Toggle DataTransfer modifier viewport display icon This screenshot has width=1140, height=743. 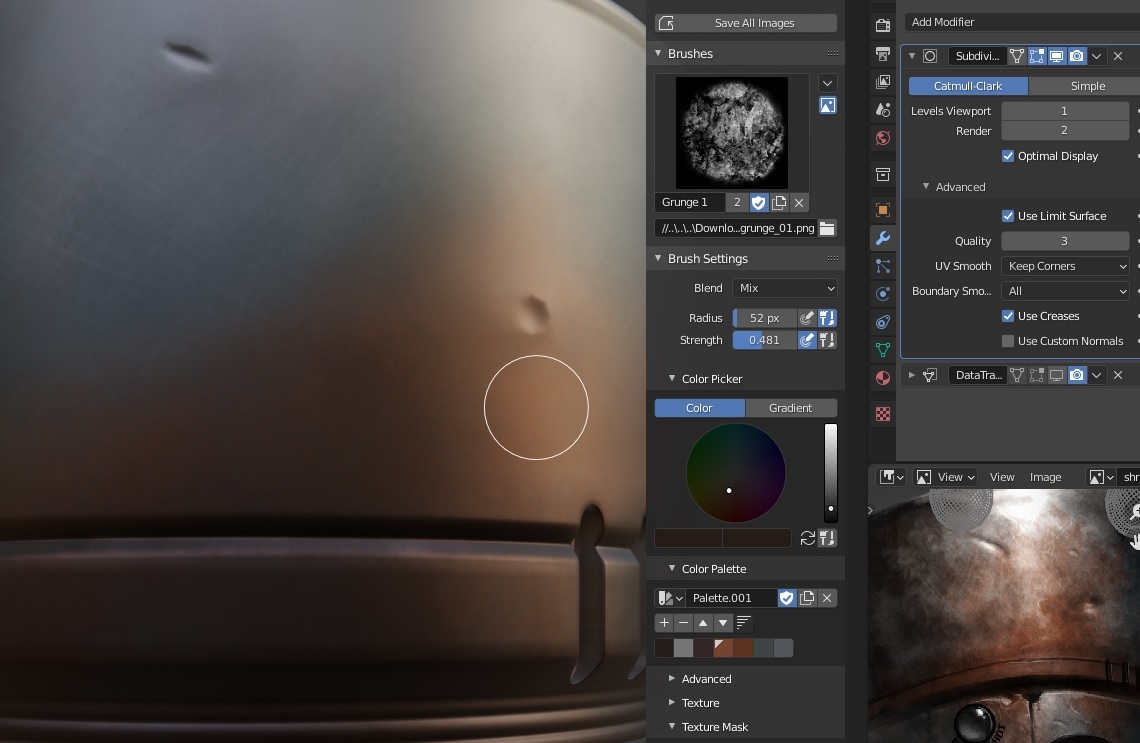[1056, 375]
